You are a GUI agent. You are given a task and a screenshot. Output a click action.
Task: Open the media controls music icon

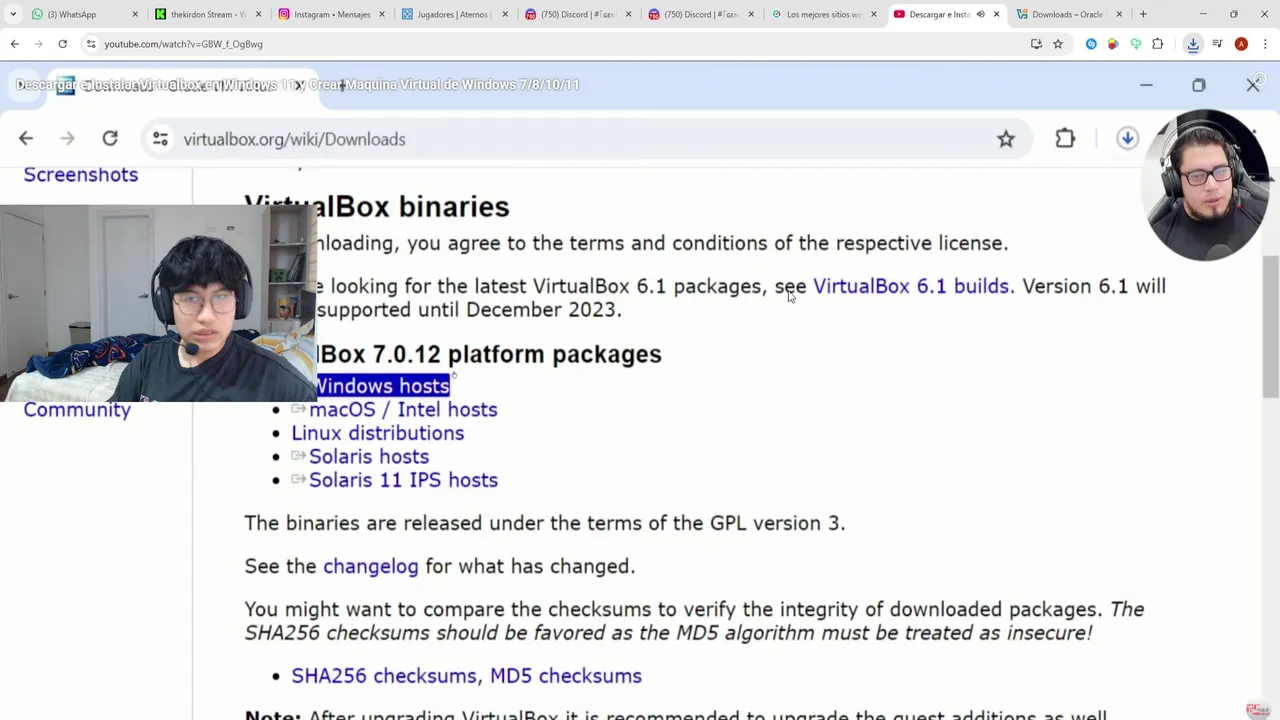(x=1217, y=44)
